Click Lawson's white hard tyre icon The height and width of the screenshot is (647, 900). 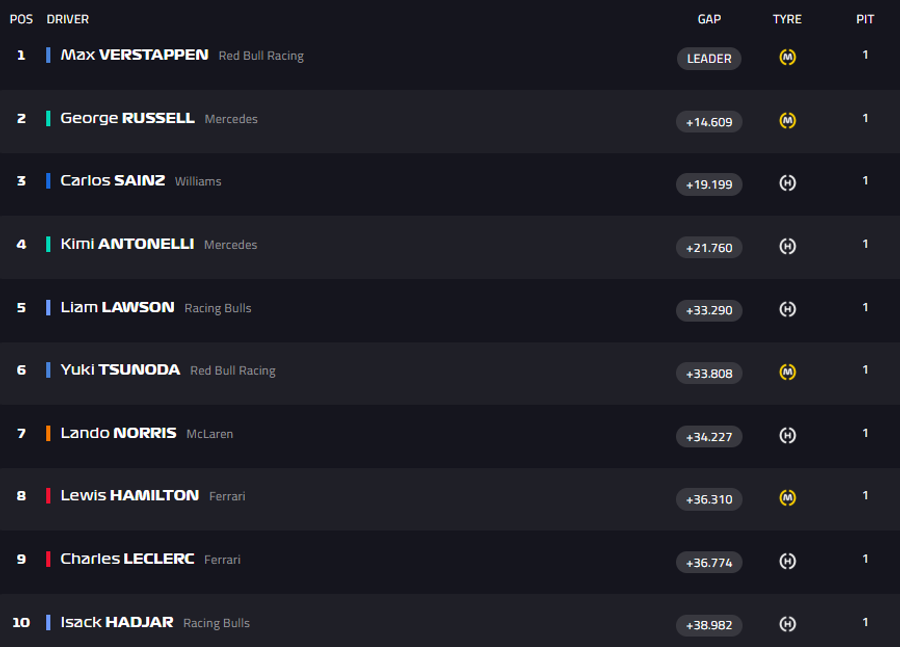click(x=787, y=309)
